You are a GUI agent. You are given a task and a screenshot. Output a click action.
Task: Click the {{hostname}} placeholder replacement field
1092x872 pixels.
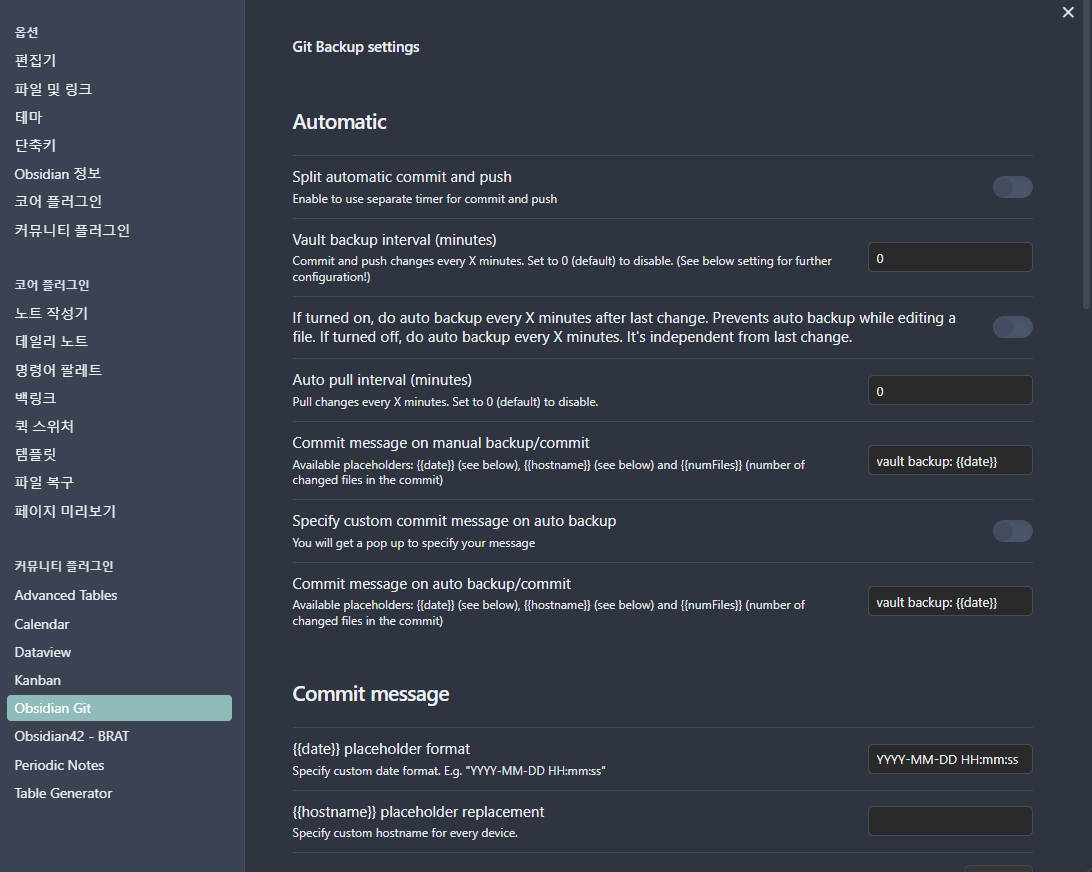(x=950, y=821)
